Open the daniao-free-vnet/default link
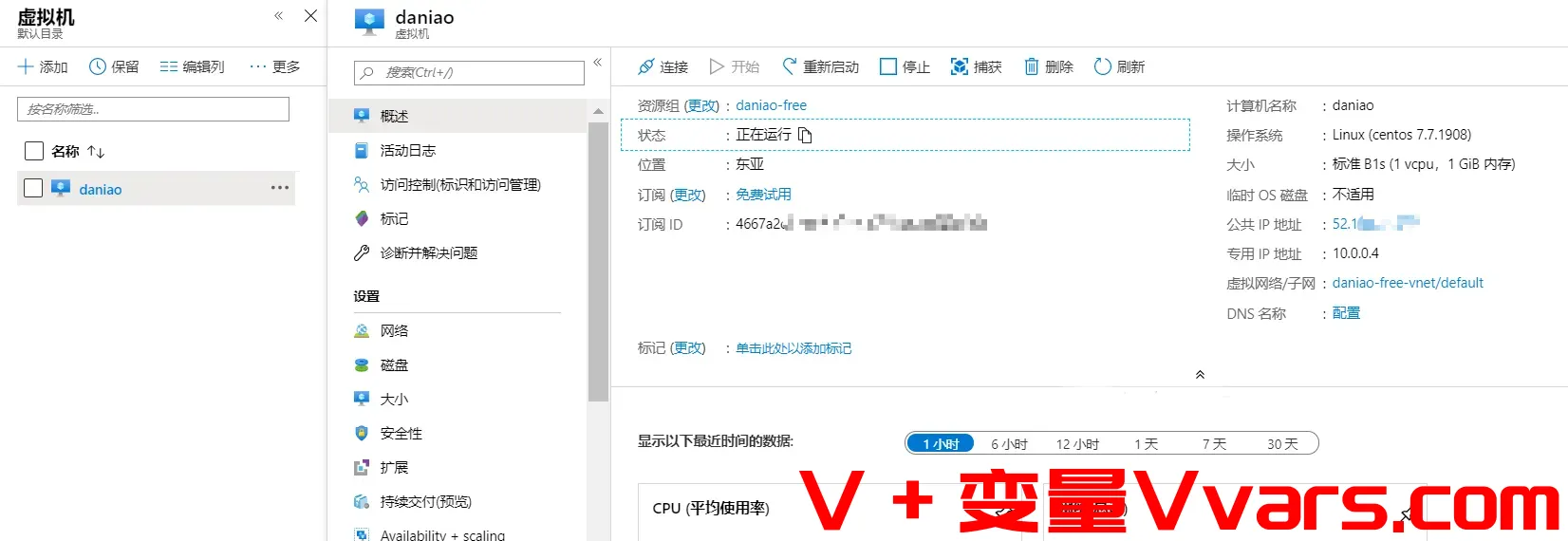The width and height of the screenshot is (1568, 541). [x=1408, y=283]
